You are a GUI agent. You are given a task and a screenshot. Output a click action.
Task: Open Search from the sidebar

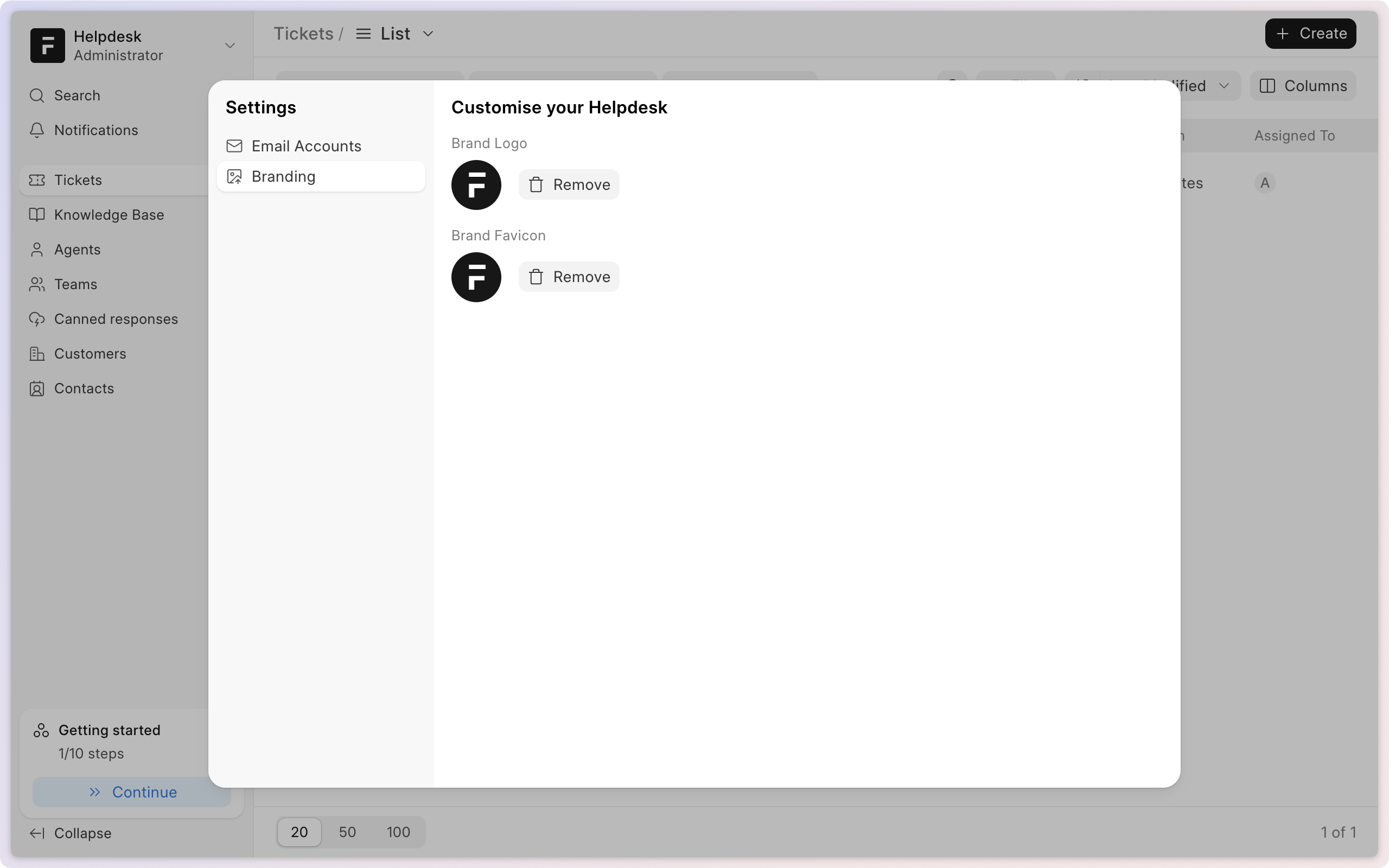(37, 95)
